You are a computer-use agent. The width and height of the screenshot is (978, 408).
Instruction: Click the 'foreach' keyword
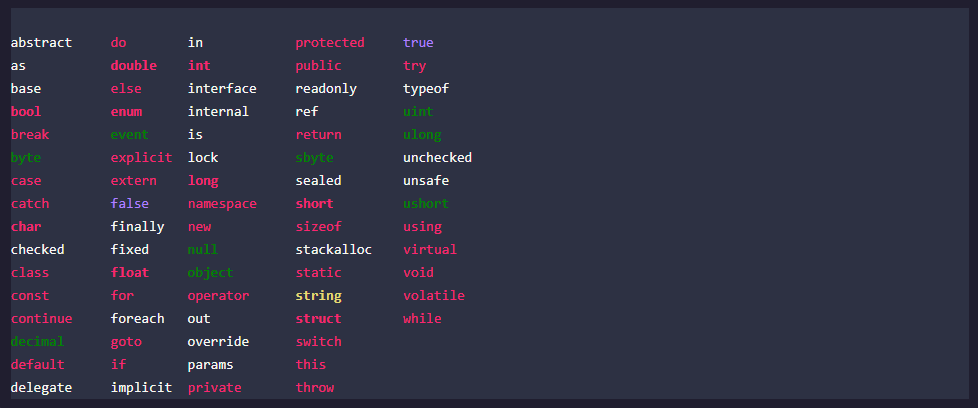coord(137,319)
